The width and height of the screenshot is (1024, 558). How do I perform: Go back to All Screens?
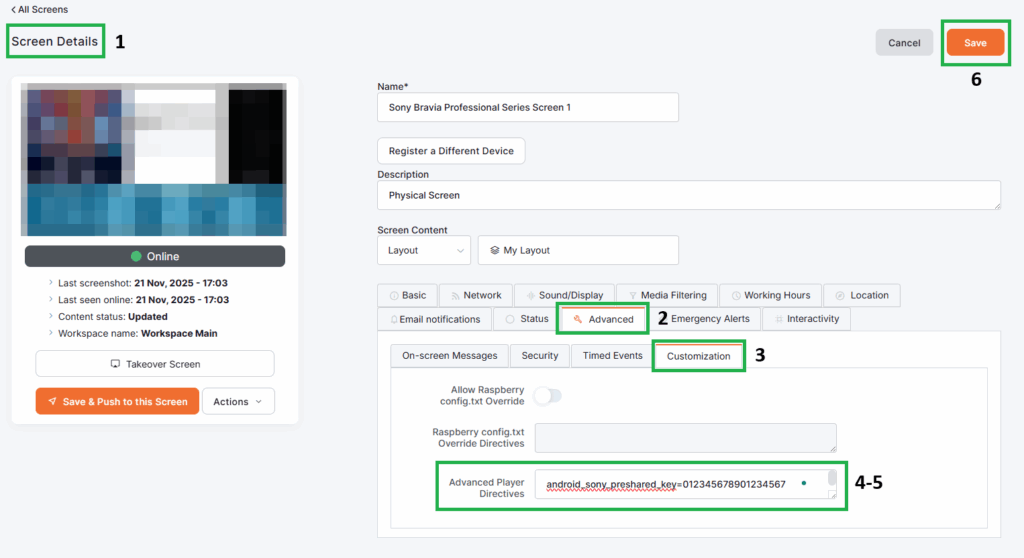pos(39,9)
